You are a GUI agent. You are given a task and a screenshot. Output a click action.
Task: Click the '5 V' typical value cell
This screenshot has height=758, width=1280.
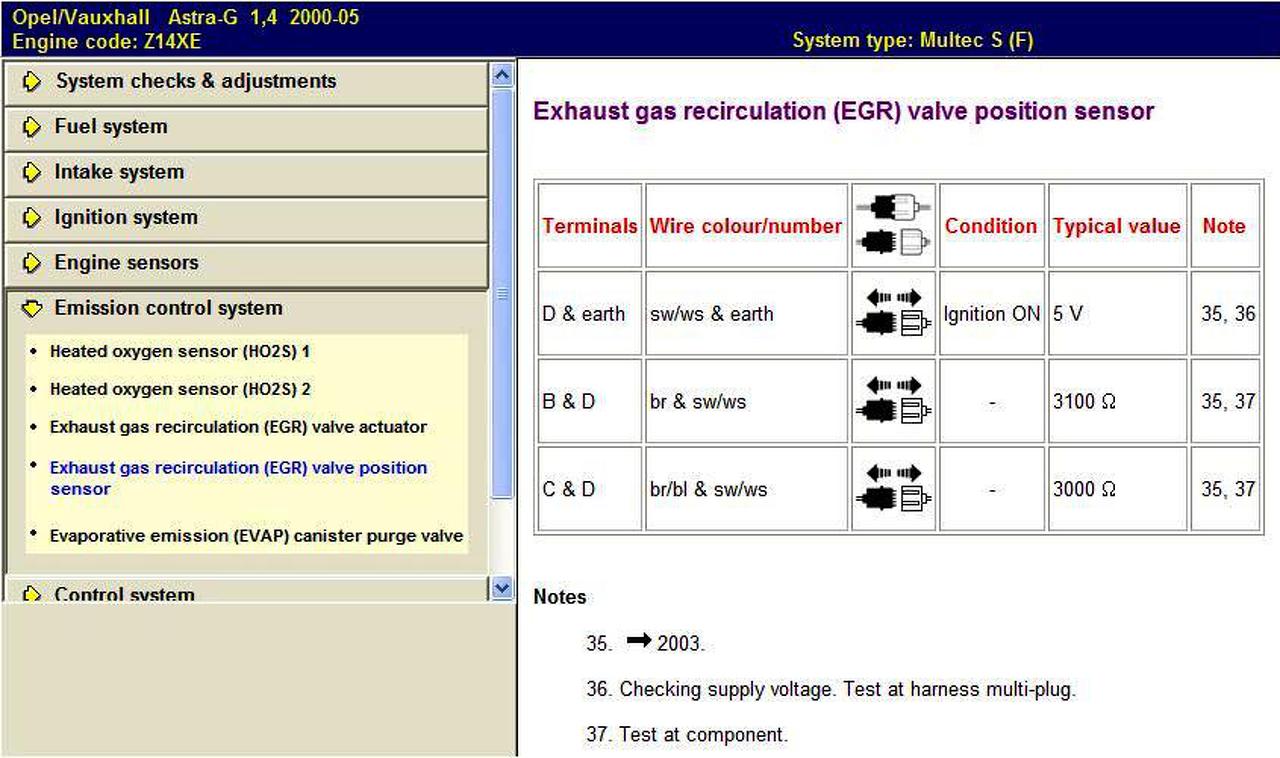[x=1117, y=314]
